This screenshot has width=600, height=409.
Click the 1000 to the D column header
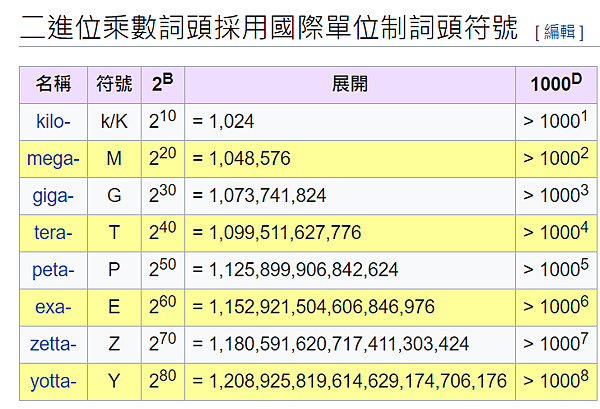556,84
